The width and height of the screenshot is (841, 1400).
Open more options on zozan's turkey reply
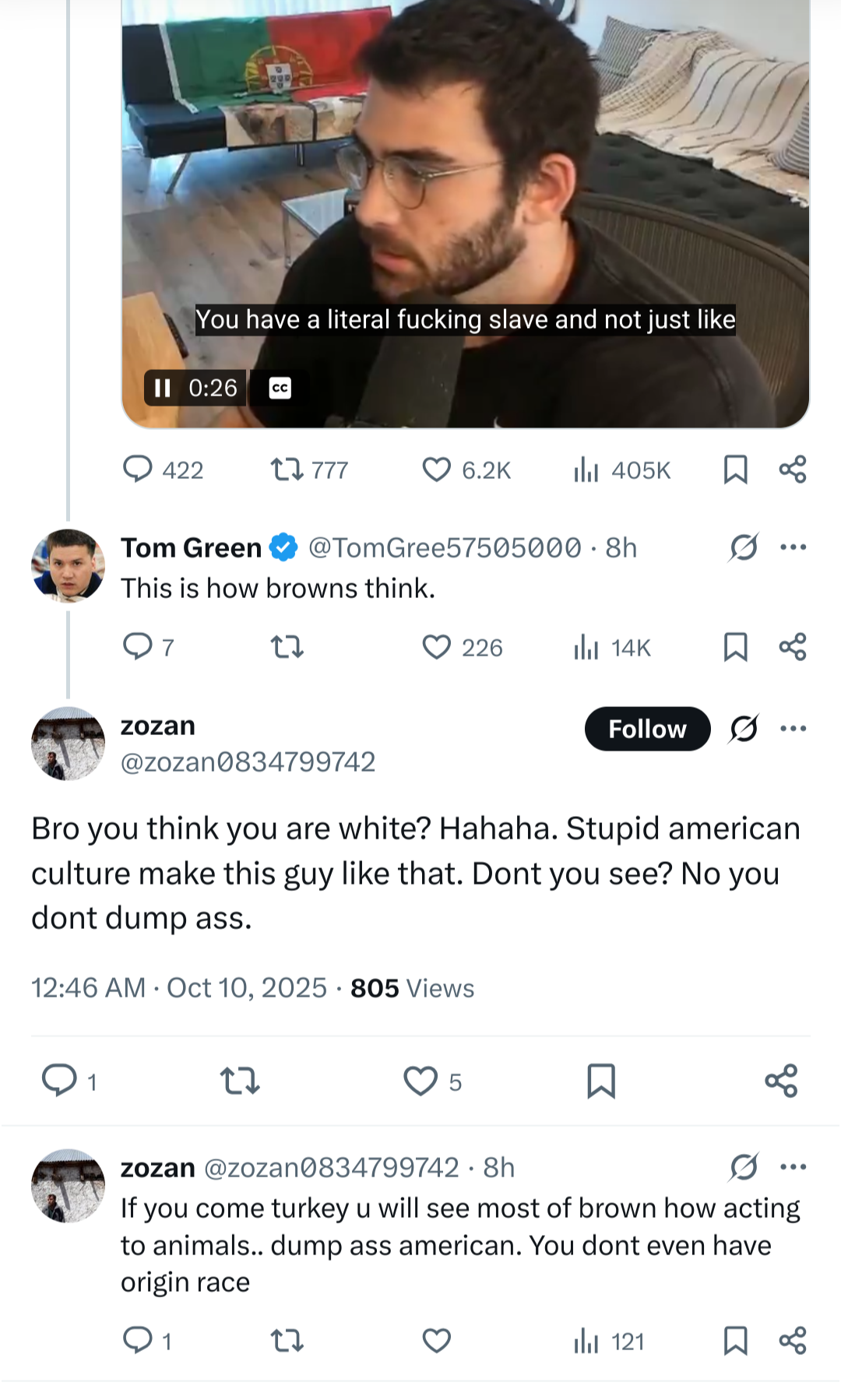click(793, 1167)
